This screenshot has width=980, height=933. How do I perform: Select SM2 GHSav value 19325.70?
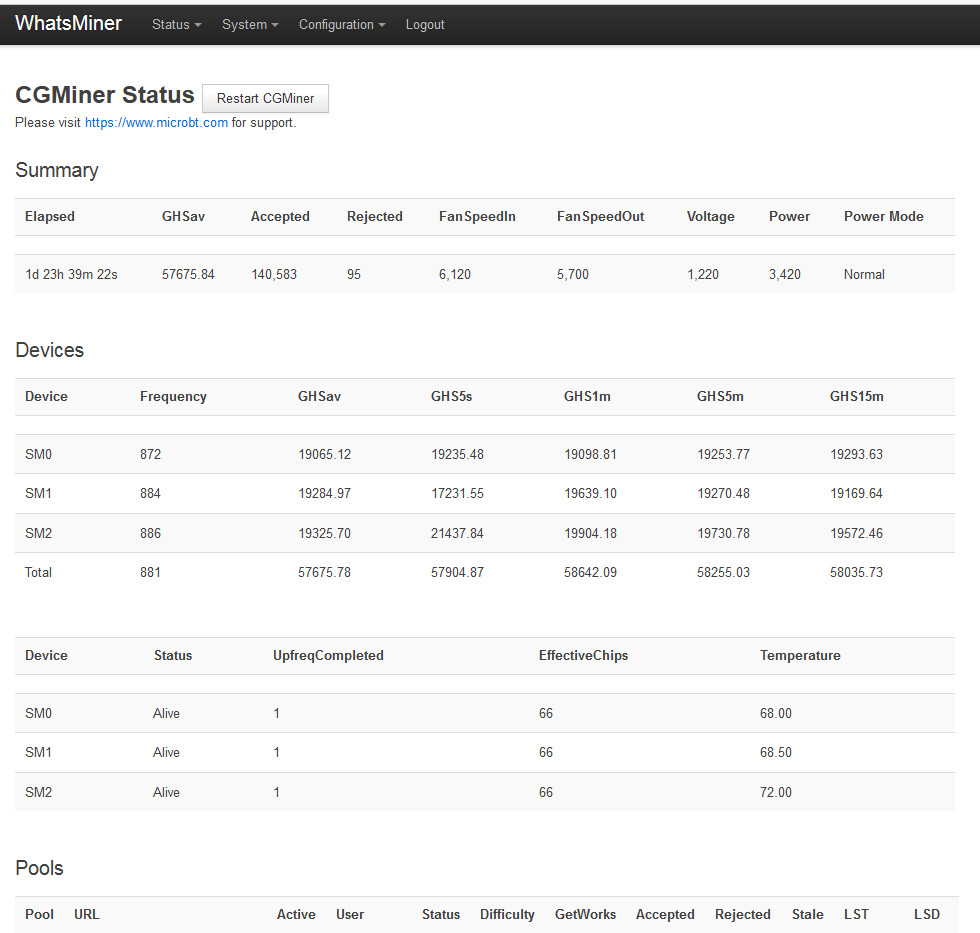pyautogui.click(x=324, y=533)
